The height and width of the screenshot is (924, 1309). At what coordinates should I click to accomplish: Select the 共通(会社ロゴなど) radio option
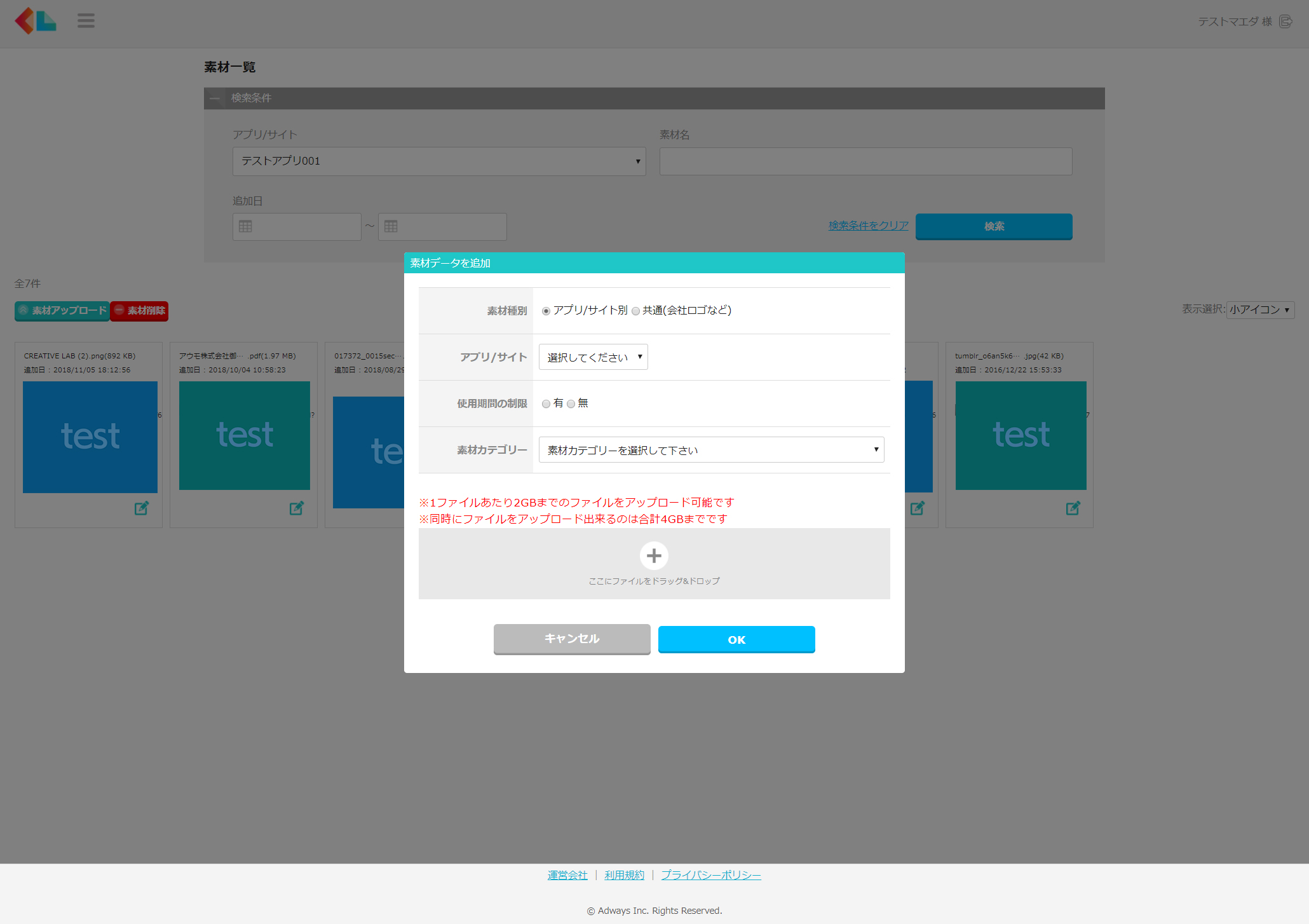635,311
